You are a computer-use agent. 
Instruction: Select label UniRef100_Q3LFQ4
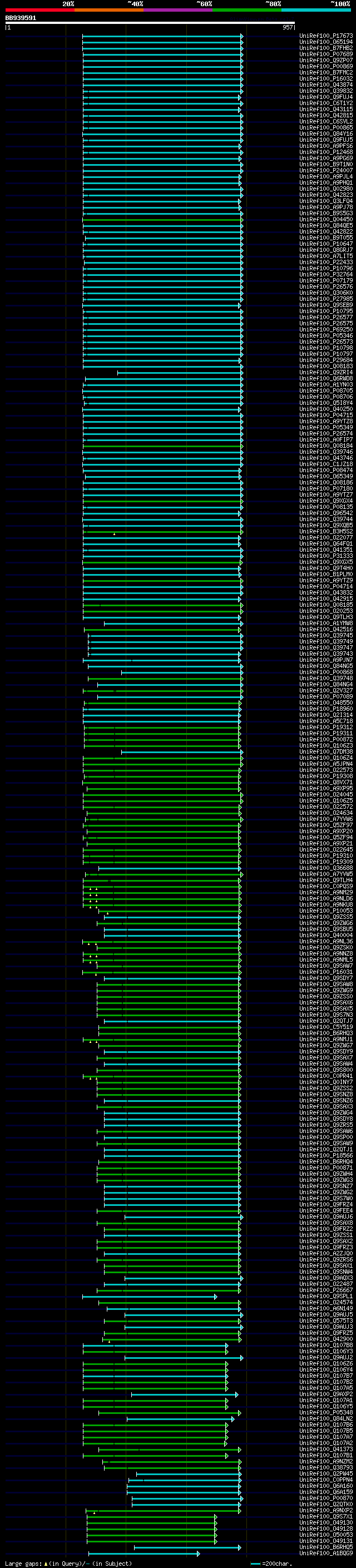[326, 201]
